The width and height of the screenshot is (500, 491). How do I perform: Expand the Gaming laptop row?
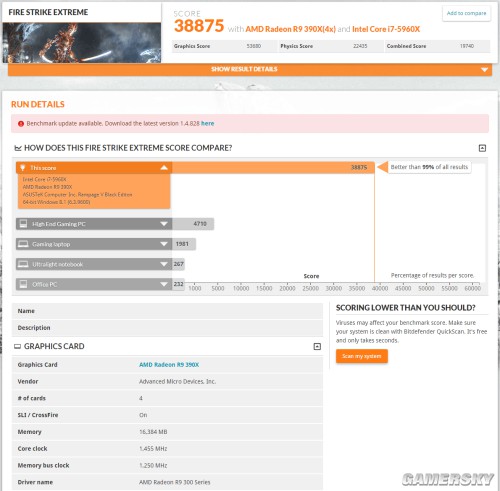[164, 244]
